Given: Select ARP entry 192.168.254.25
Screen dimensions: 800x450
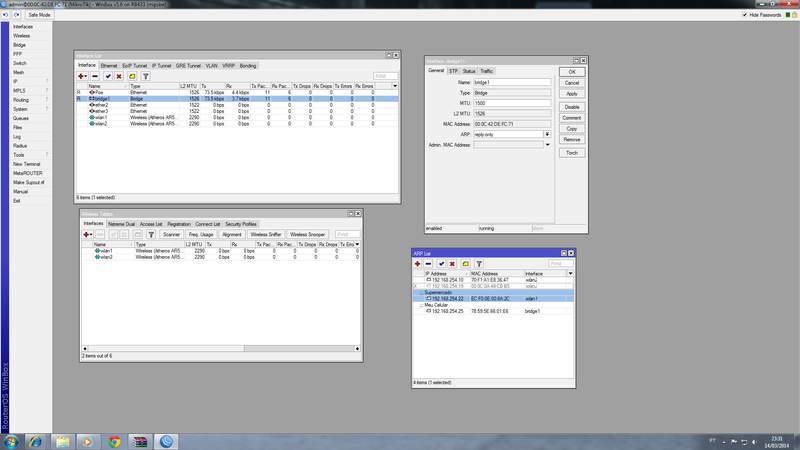Looking at the screenshot, I should [493, 311].
